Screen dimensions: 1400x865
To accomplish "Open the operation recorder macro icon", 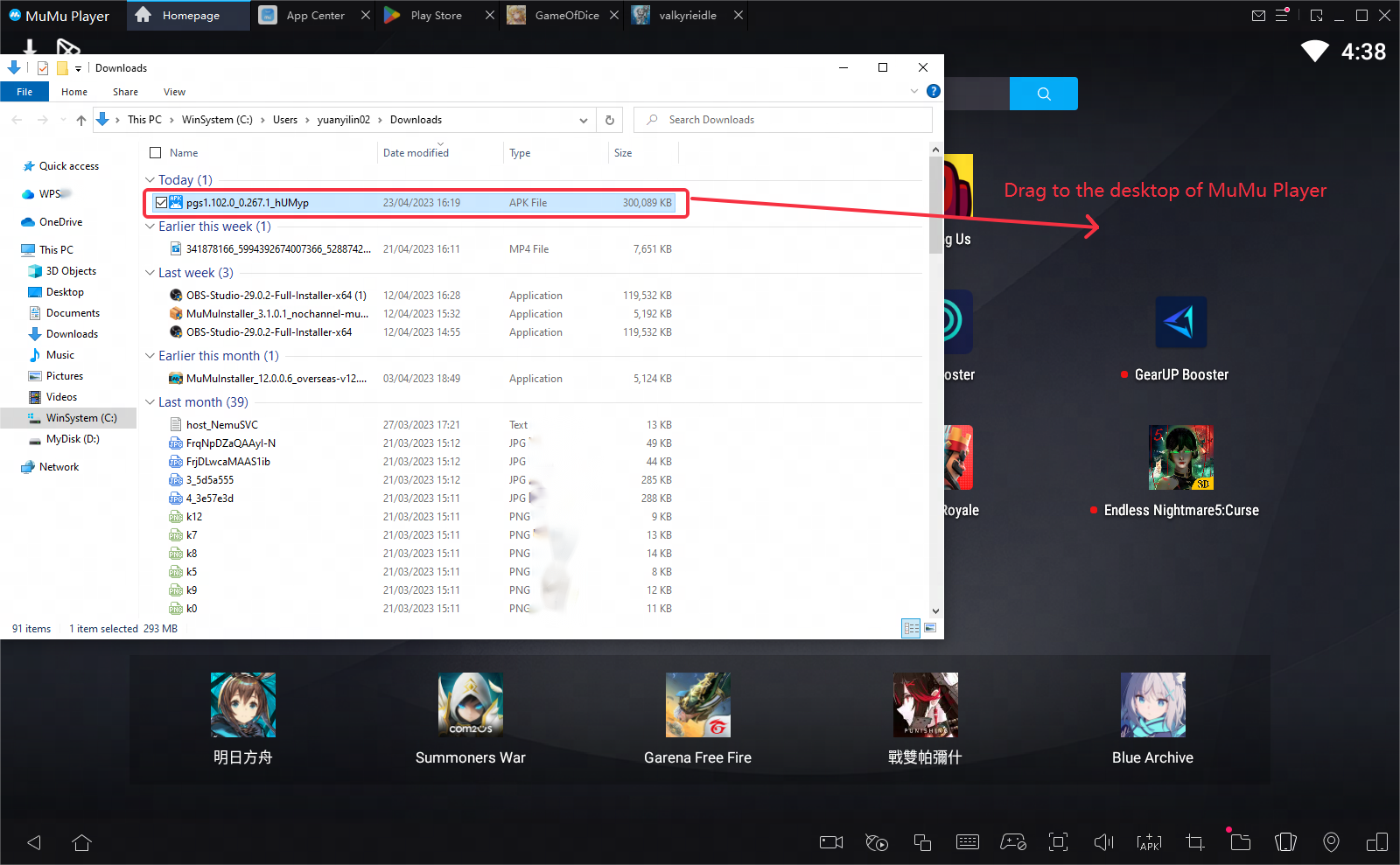I will point(877,842).
